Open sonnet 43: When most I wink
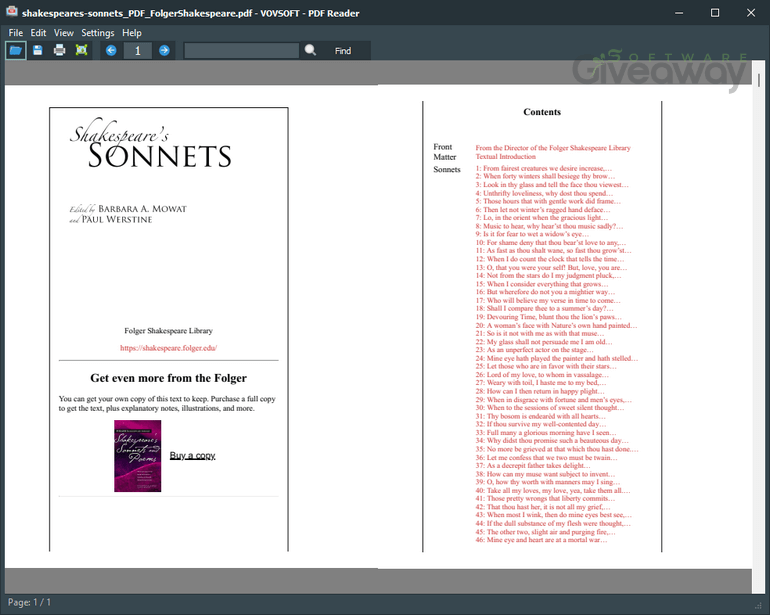The height and width of the screenshot is (615, 770). point(553,515)
